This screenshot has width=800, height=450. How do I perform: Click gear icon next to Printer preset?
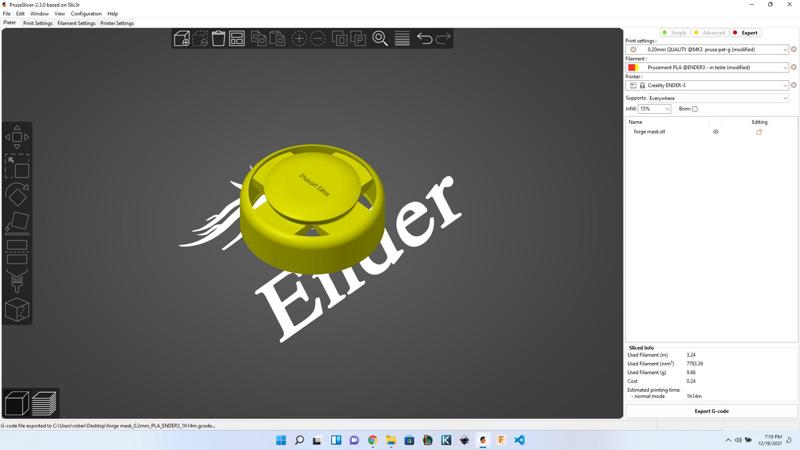793,85
